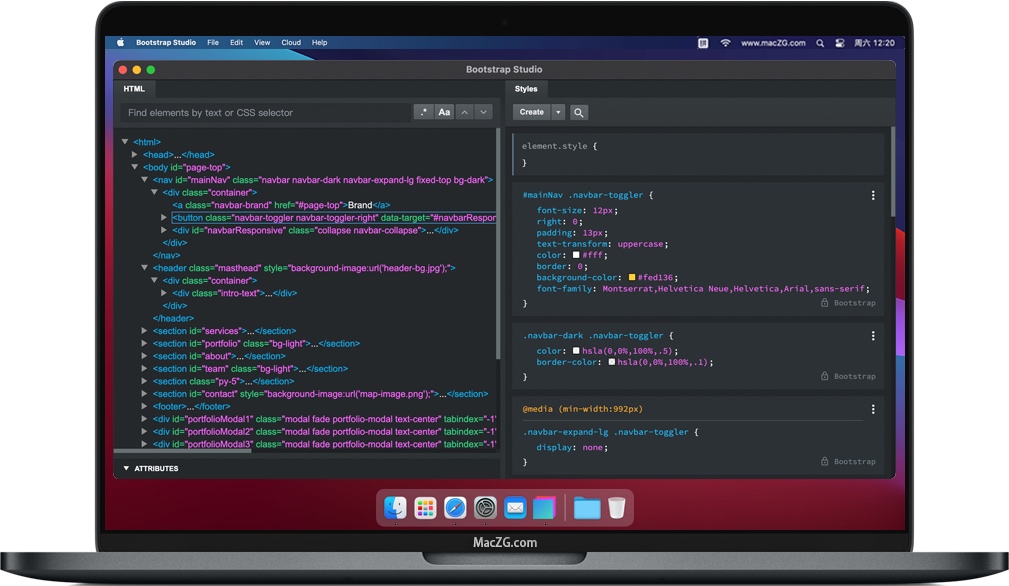Screen dimensions: 1009x586
Task: Expand the section id="services" node
Action: pyautogui.click(x=145, y=331)
